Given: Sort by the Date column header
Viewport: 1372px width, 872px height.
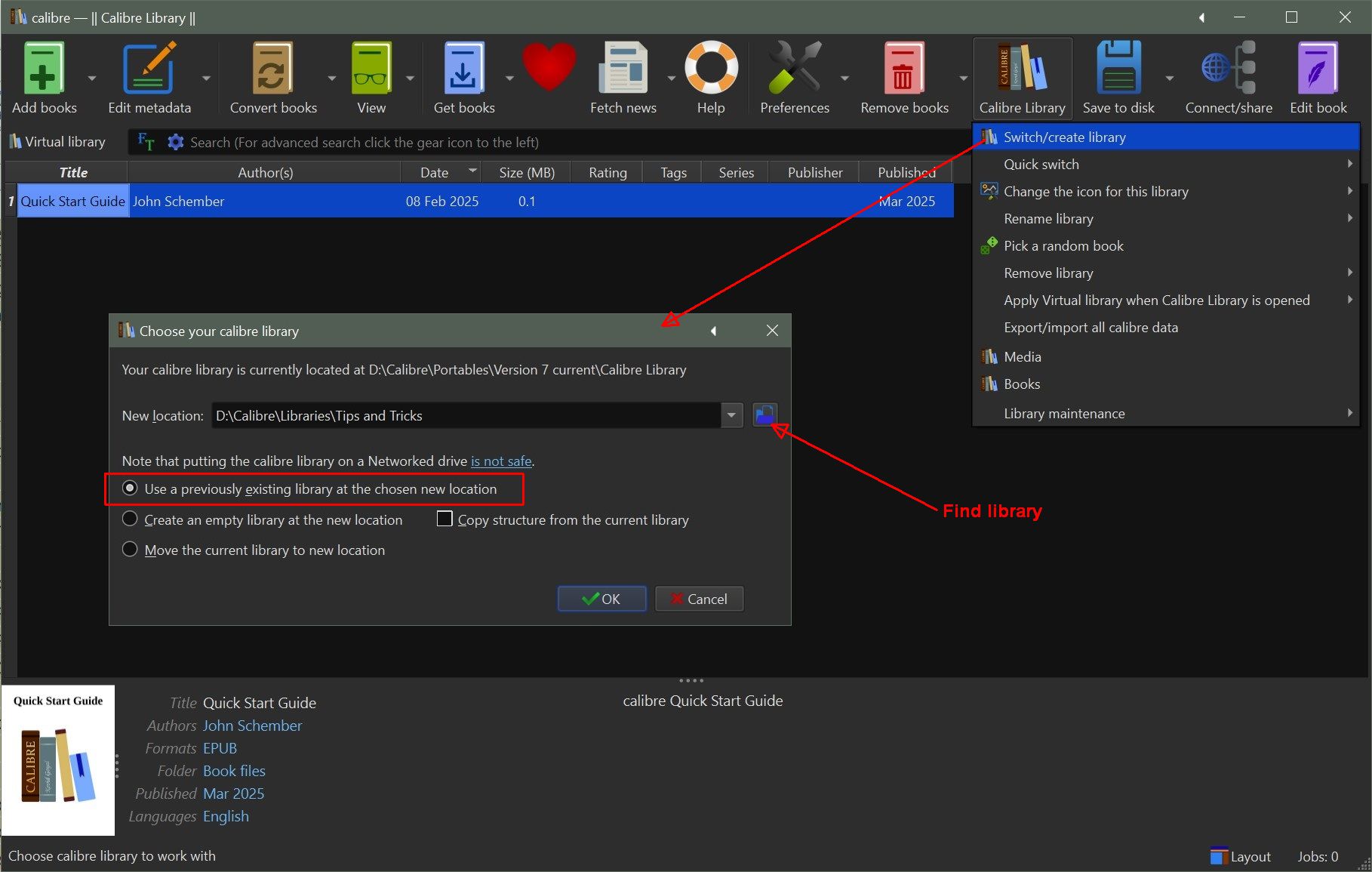Looking at the screenshot, I should (x=441, y=172).
